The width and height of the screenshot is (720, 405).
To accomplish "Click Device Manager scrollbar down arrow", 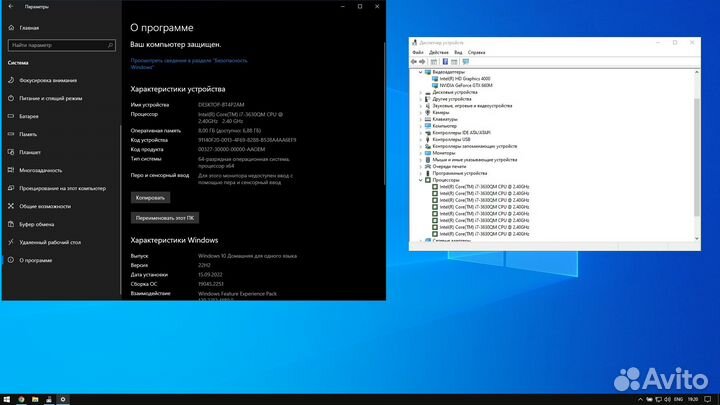I will [x=697, y=239].
